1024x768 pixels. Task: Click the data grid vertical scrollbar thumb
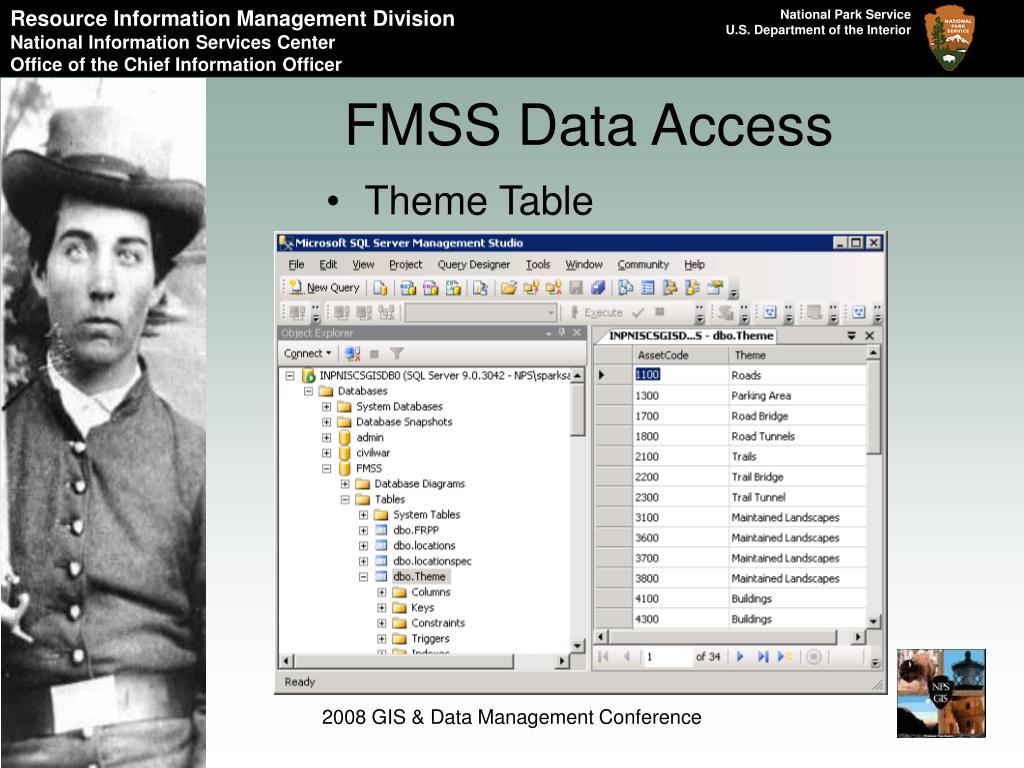click(x=873, y=407)
